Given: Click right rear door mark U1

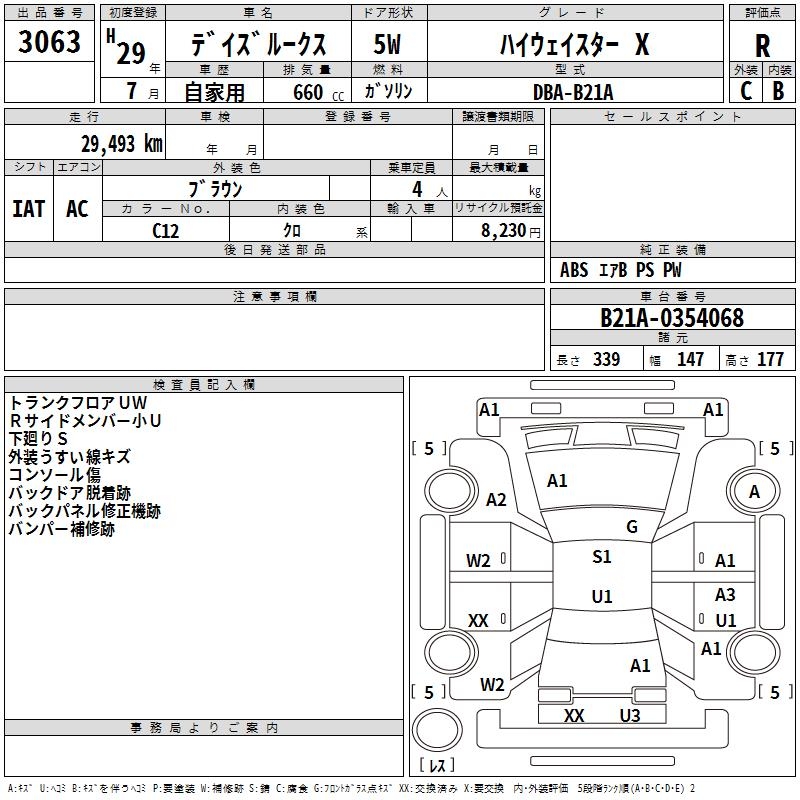Looking at the screenshot, I should [726, 620].
